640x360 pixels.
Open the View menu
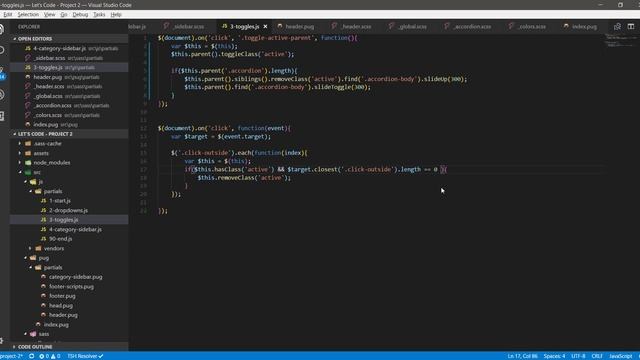(x=49, y=14)
